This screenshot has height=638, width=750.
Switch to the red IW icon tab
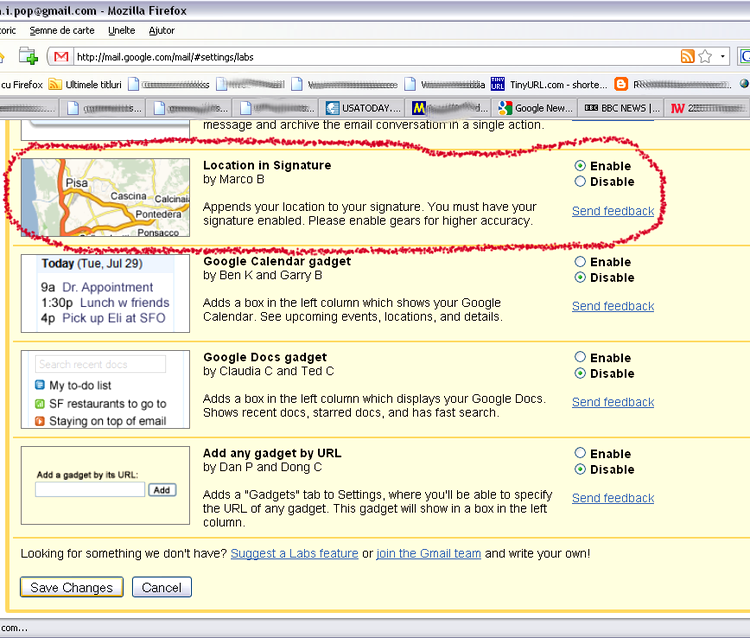click(708, 108)
